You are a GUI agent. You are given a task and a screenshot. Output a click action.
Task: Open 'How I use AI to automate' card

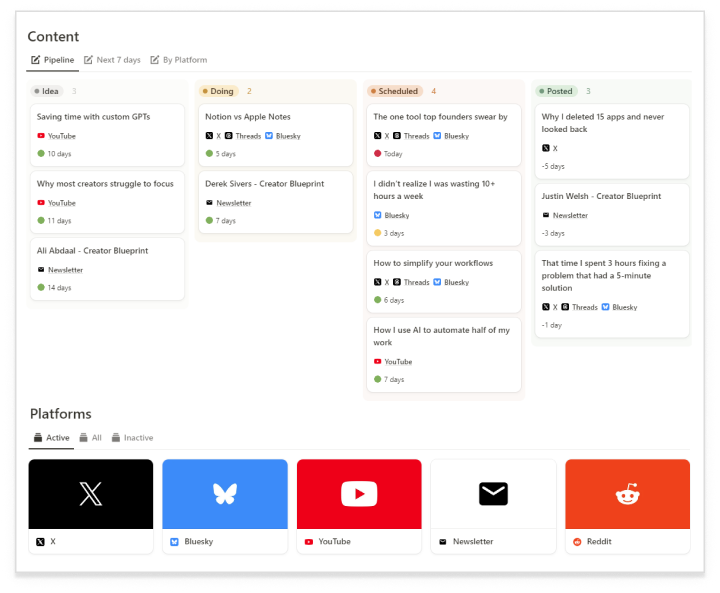coord(444,355)
